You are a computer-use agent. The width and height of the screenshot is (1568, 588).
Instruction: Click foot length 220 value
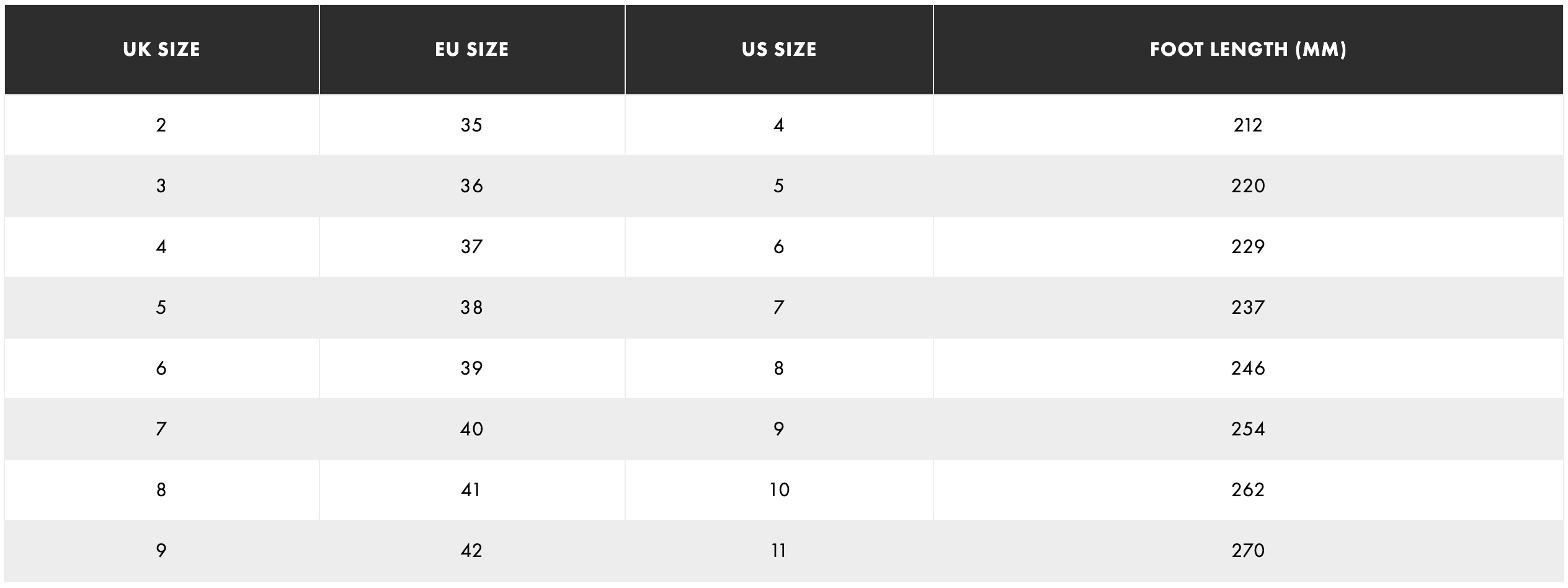(x=1248, y=186)
